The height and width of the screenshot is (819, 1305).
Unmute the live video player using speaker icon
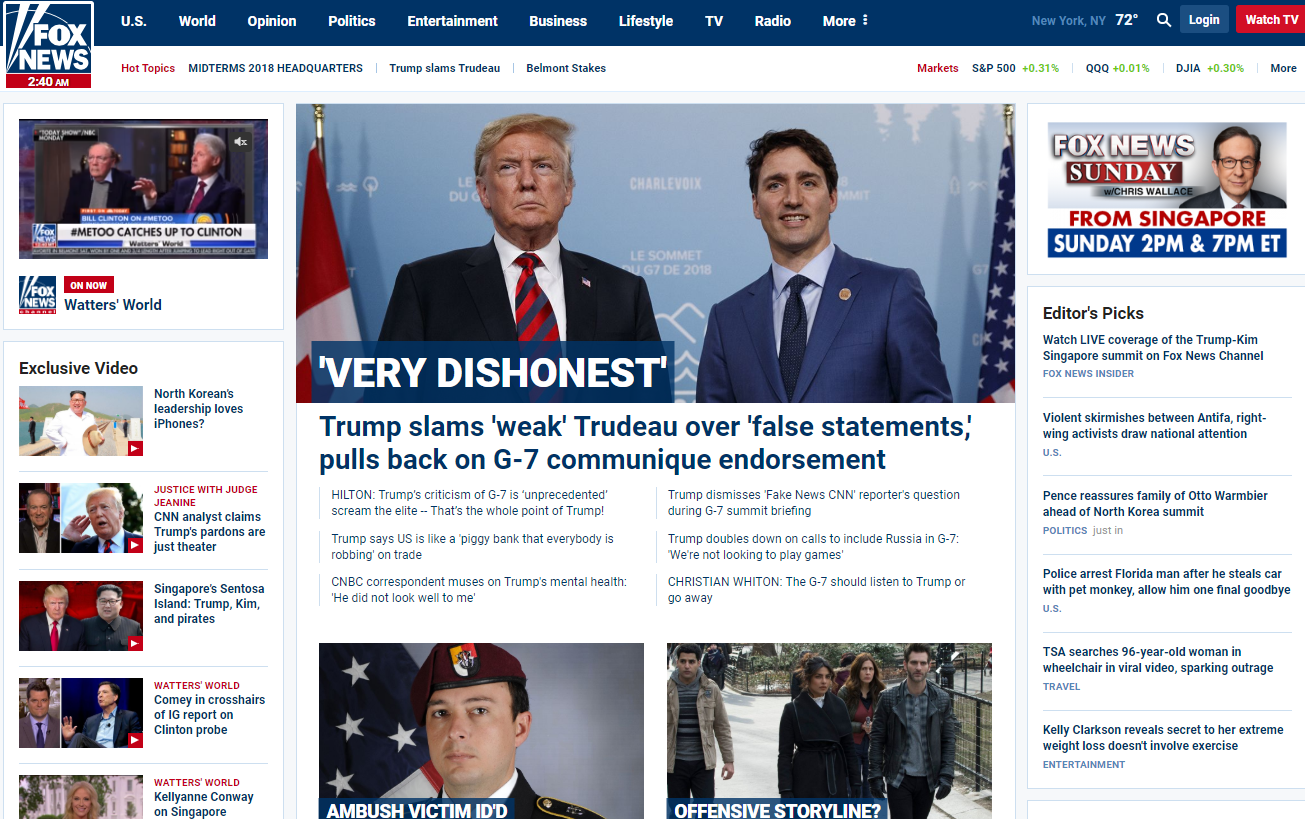pos(240,142)
